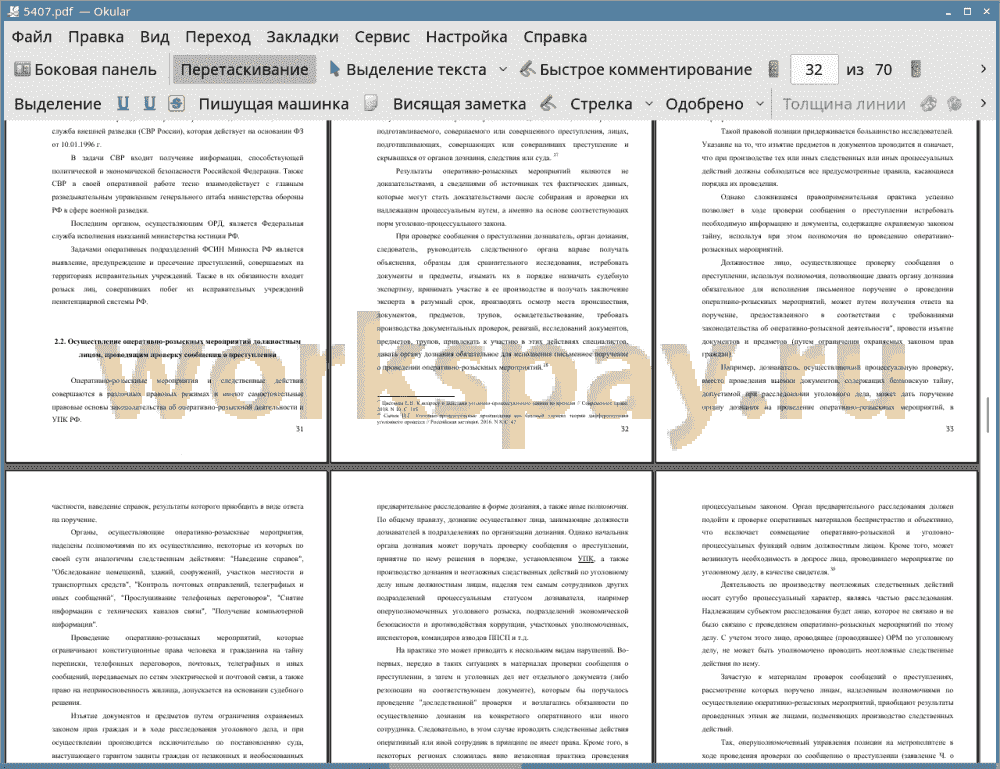Maximize the Okular window
Image resolution: width=1000 pixels, height=769 pixels.
[x=967, y=11]
